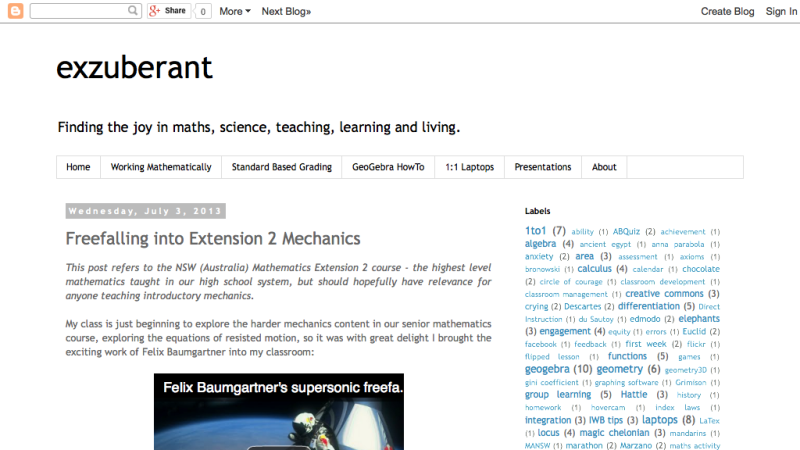Select the ancient egypt label
This screenshot has height=450, width=800.
tap(605, 244)
